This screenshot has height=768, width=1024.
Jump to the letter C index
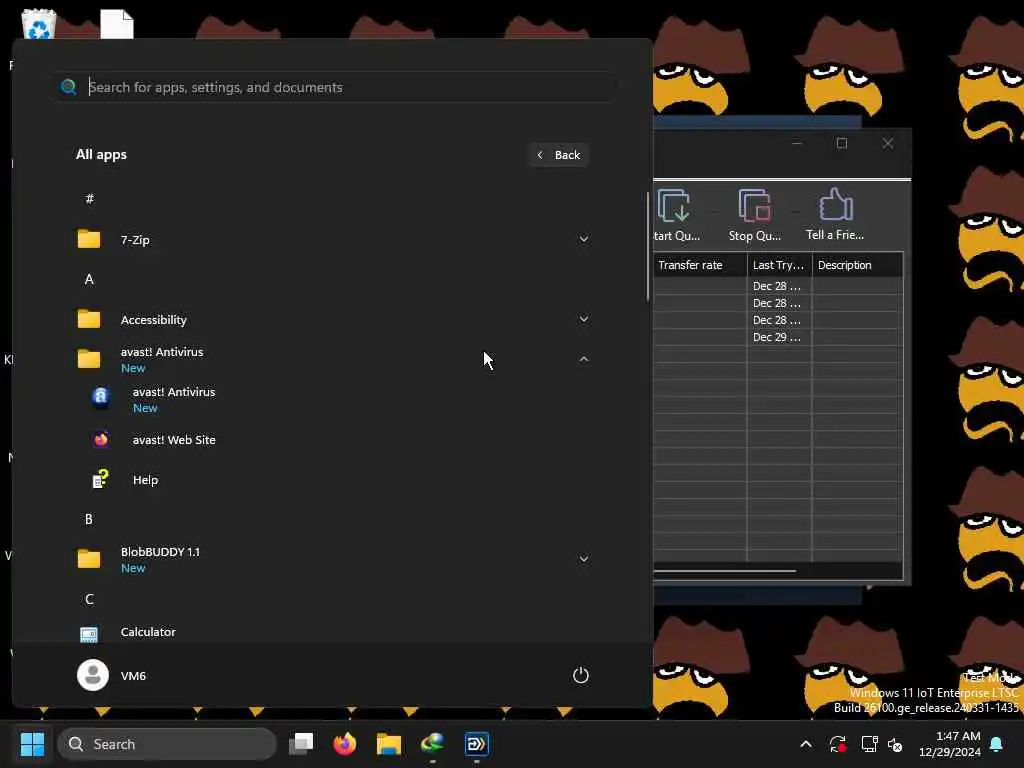pyautogui.click(x=89, y=600)
